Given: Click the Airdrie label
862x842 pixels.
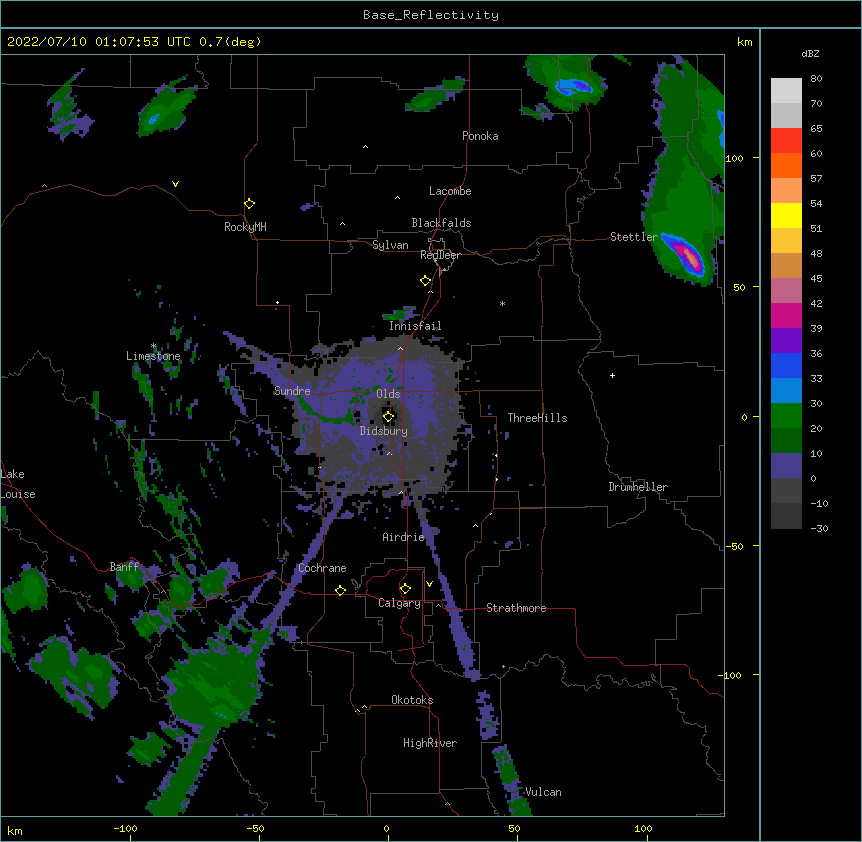Looking at the screenshot, I should pos(404,537).
